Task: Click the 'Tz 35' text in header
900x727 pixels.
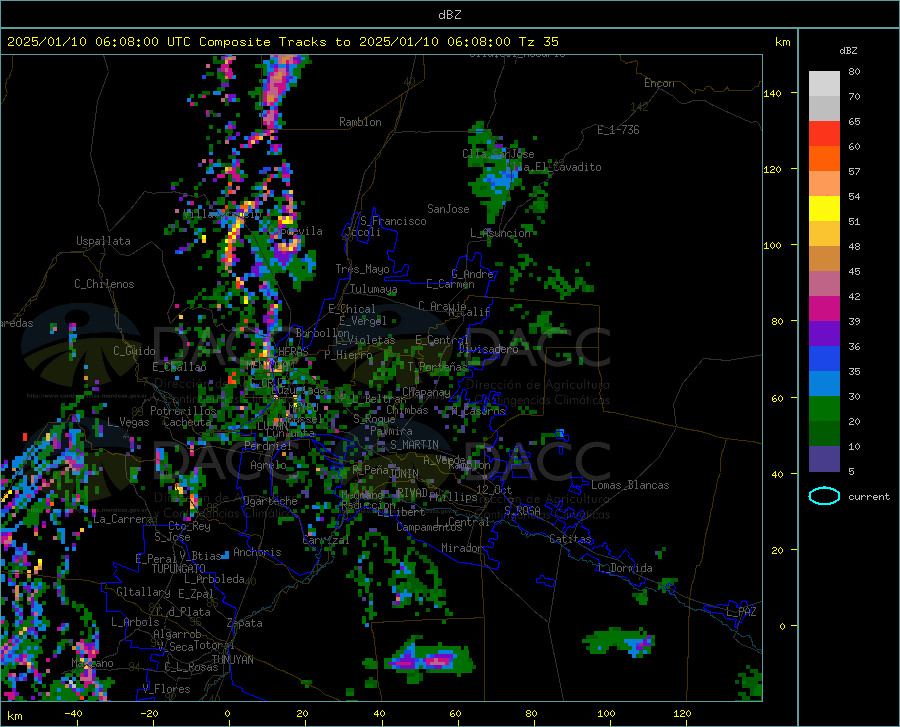Action: [x=538, y=42]
